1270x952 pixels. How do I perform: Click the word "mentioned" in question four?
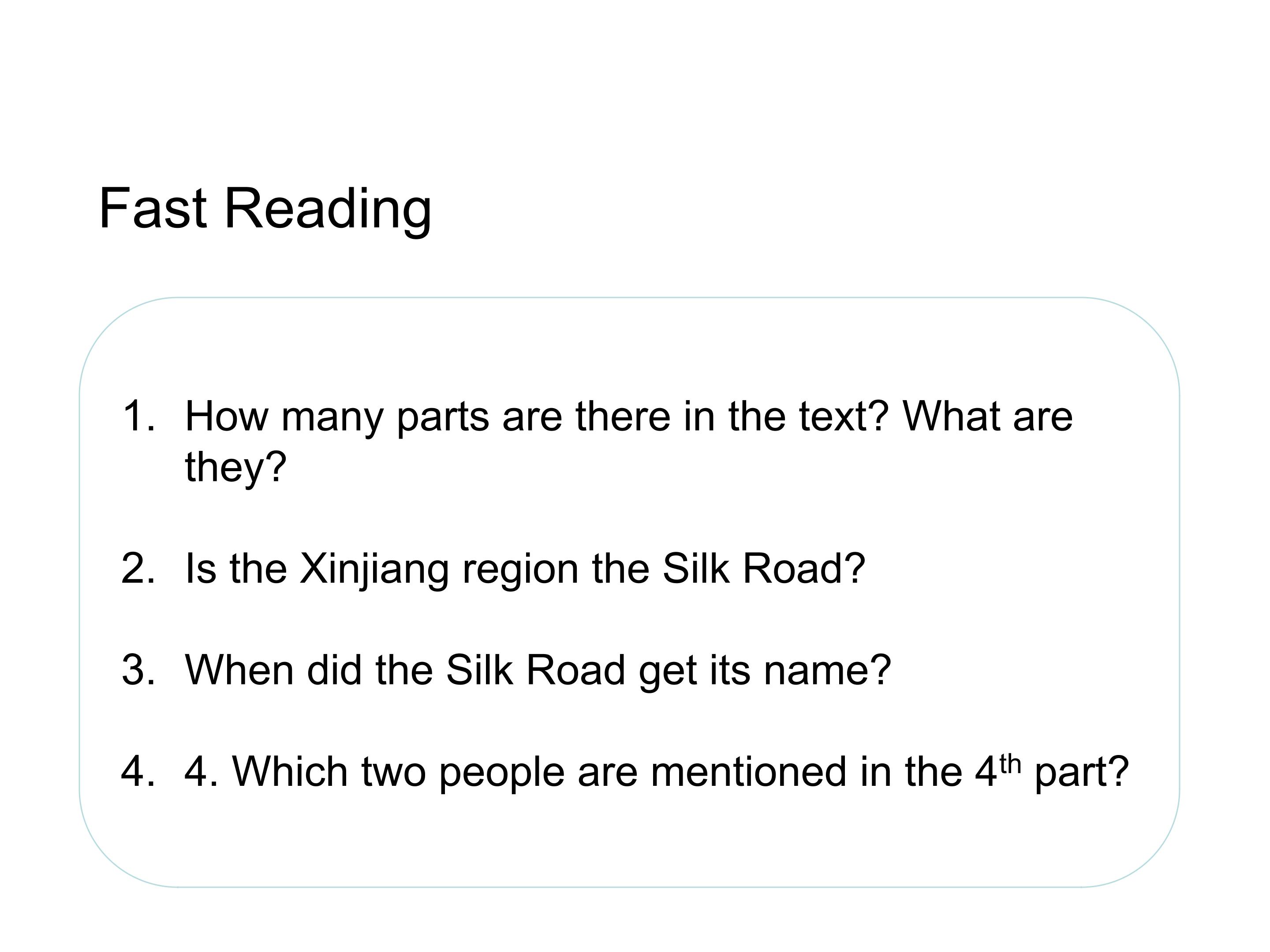(x=749, y=771)
